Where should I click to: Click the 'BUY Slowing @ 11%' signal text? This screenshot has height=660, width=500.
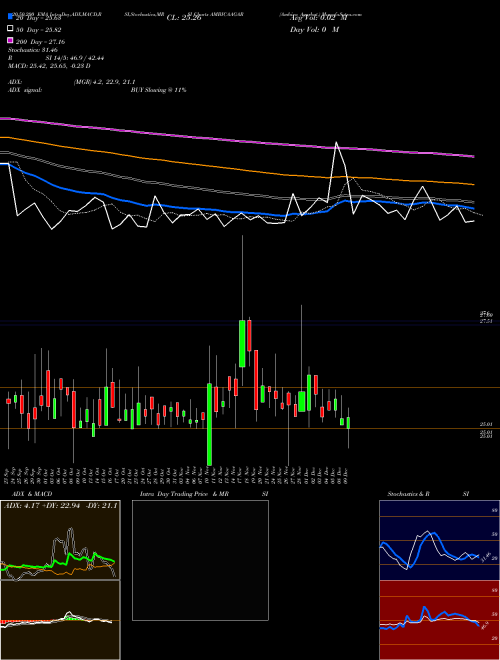click(158, 90)
